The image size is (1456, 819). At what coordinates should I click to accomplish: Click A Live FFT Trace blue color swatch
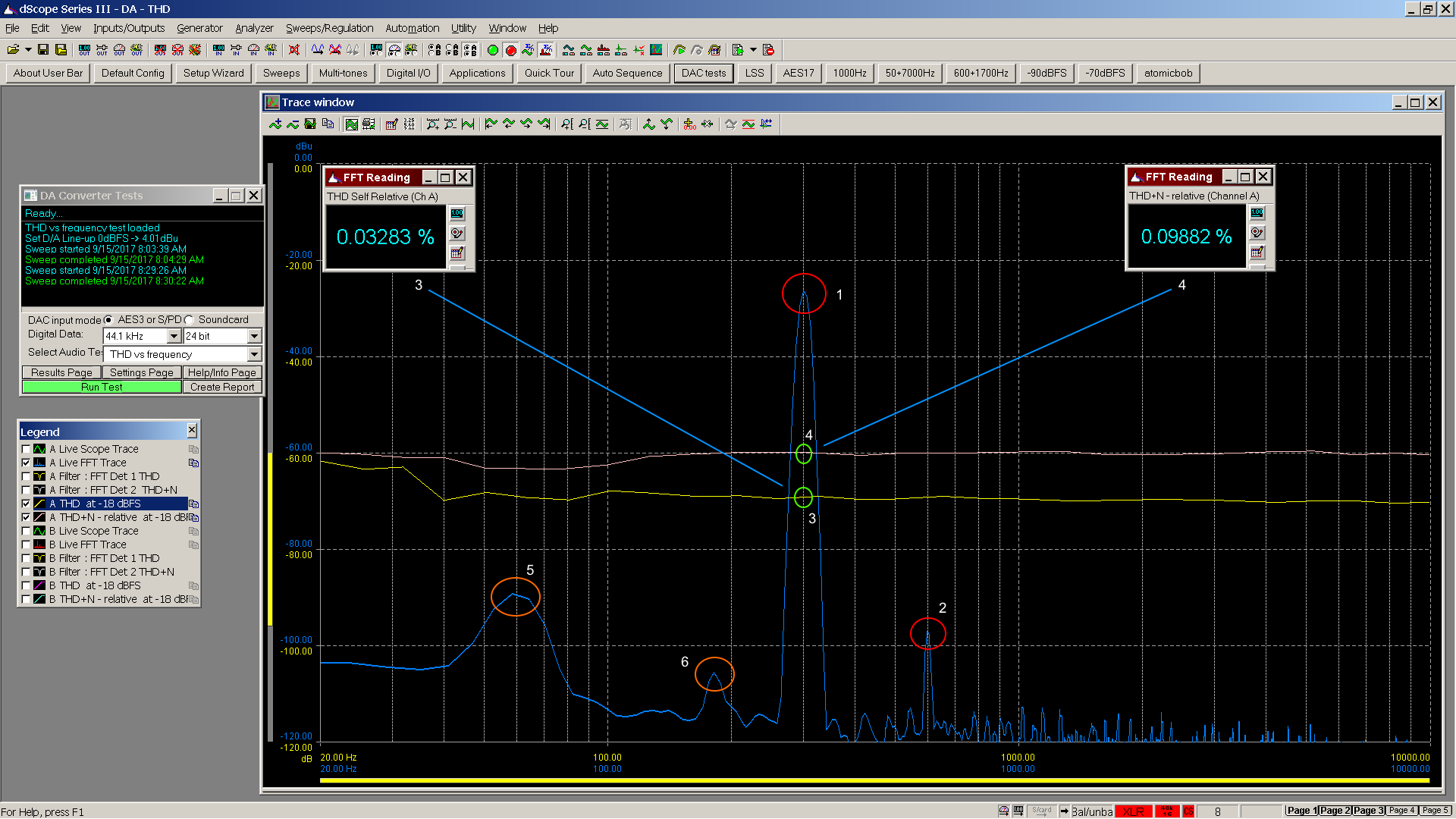coord(39,463)
